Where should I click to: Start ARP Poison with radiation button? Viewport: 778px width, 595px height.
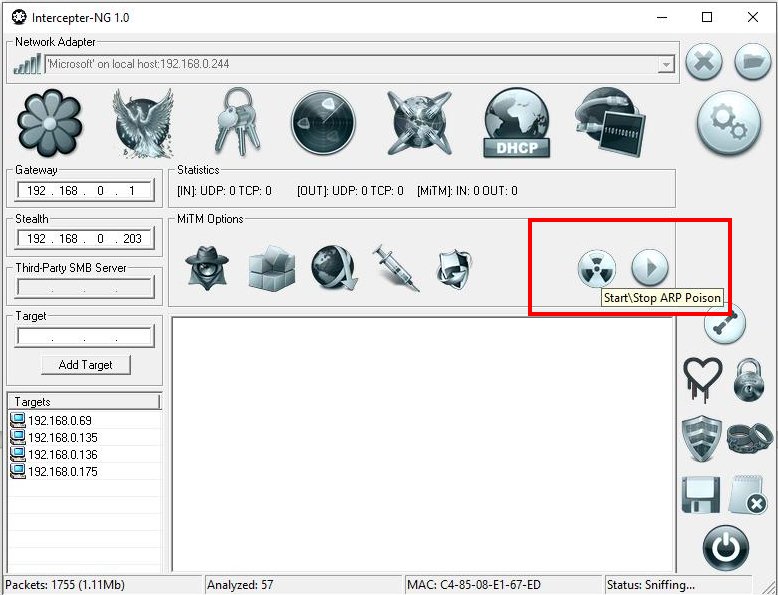point(597,268)
